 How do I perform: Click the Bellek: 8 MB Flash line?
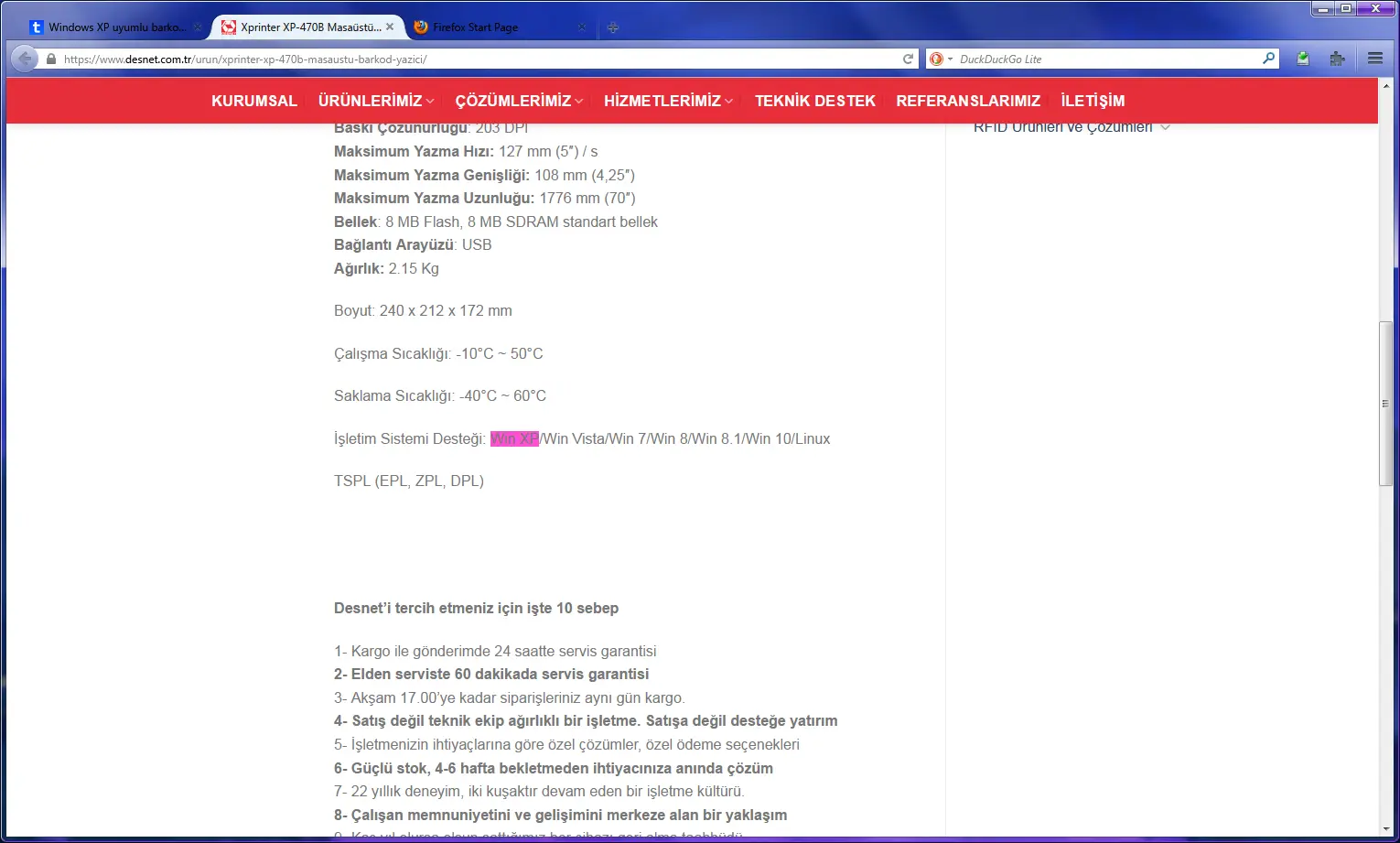[496, 222]
